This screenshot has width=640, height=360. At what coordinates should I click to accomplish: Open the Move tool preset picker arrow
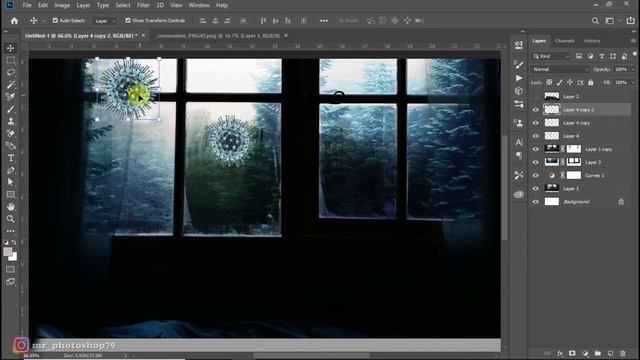(43, 21)
